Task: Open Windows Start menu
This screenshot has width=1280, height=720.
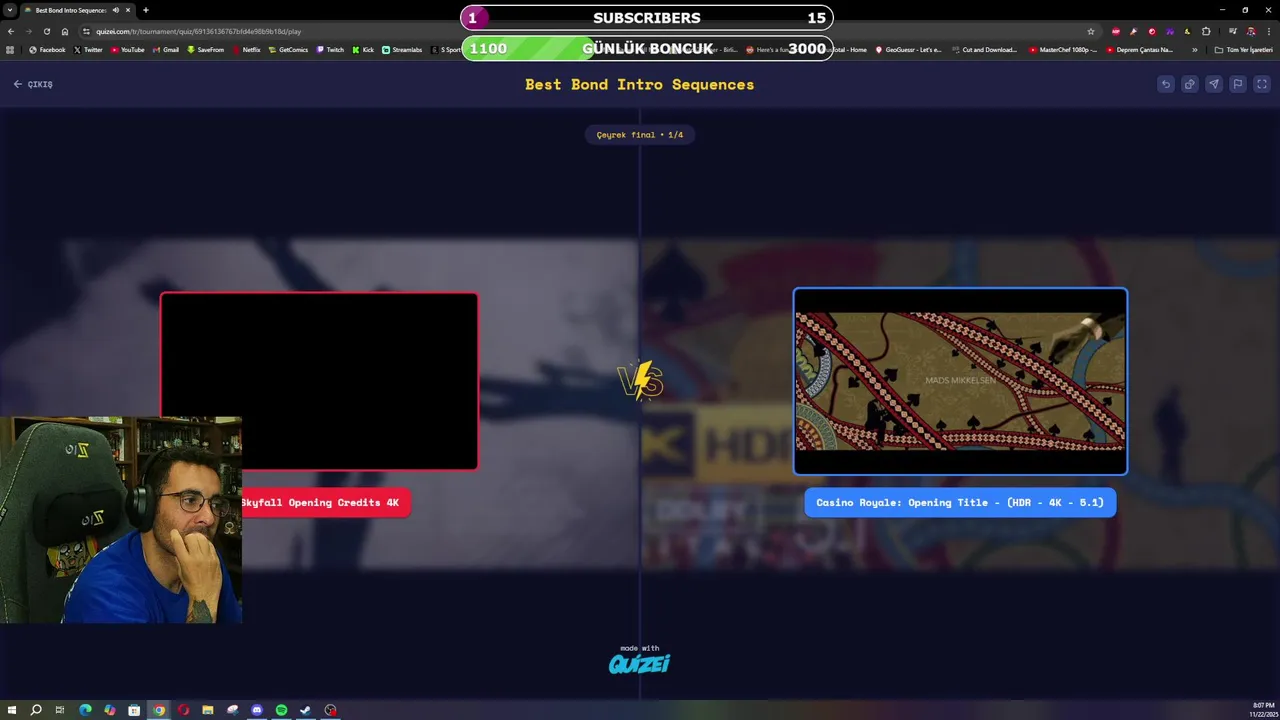Action: pos(11,710)
